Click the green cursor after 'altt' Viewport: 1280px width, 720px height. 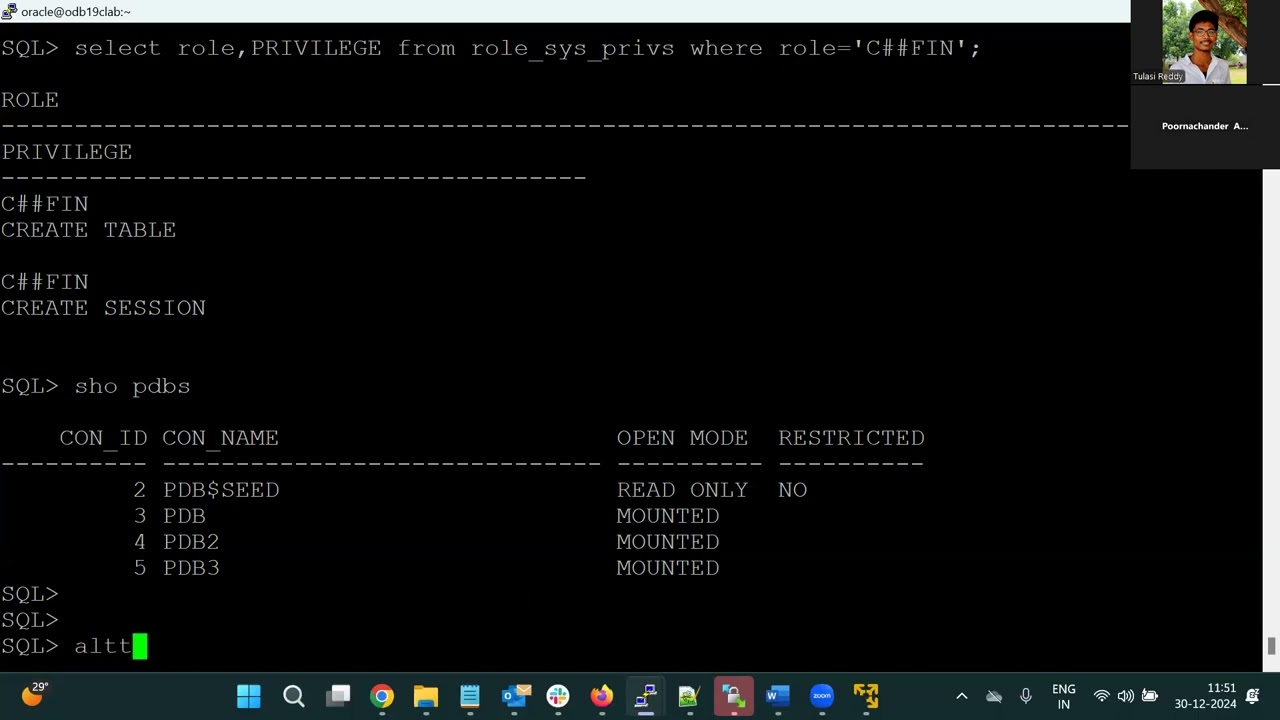[x=140, y=646]
